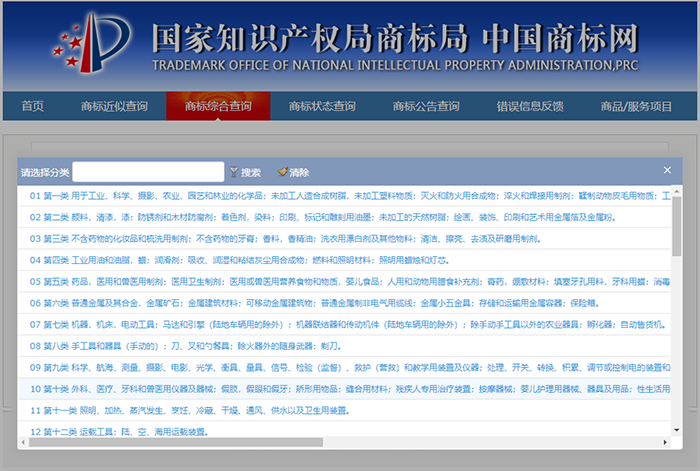The width and height of the screenshot is (700, 471).
Task: Select the 商标综合查询 tab
Action: [x=218, y=106]
